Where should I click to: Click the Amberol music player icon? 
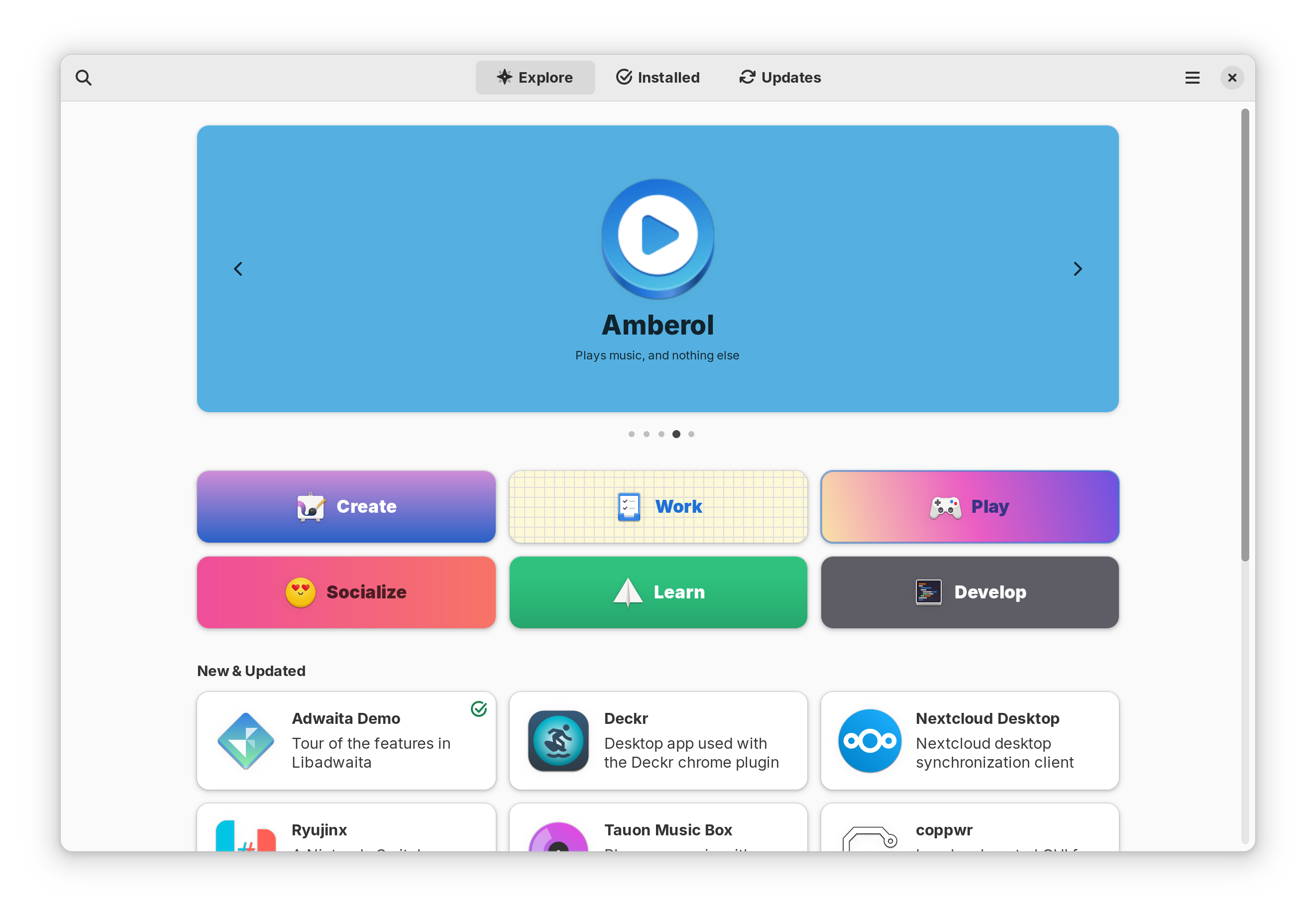[x=658, y=236]
